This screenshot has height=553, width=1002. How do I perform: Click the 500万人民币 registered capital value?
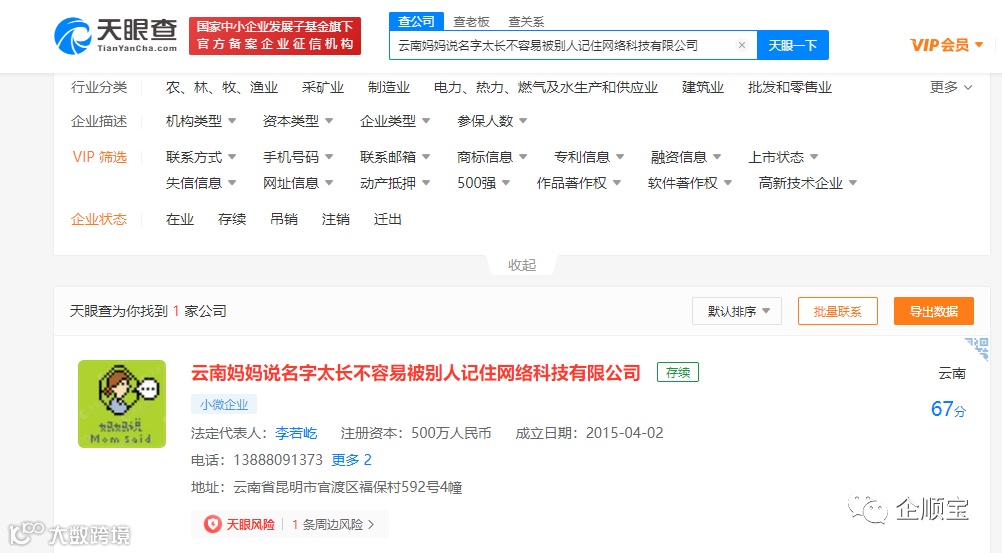coord(451,433)
